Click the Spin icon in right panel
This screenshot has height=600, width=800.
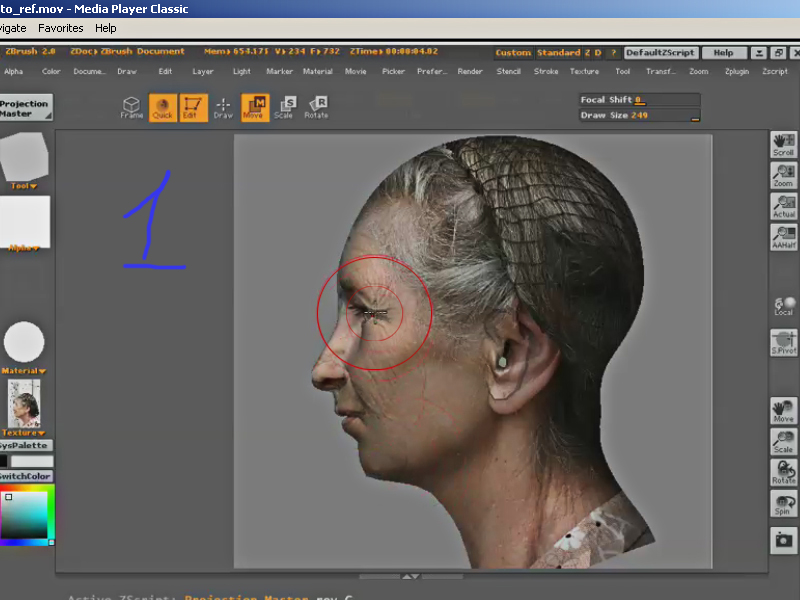783,504
